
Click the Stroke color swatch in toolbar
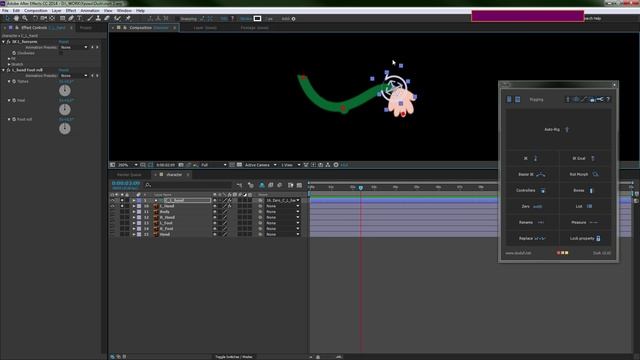pos(257,18)
